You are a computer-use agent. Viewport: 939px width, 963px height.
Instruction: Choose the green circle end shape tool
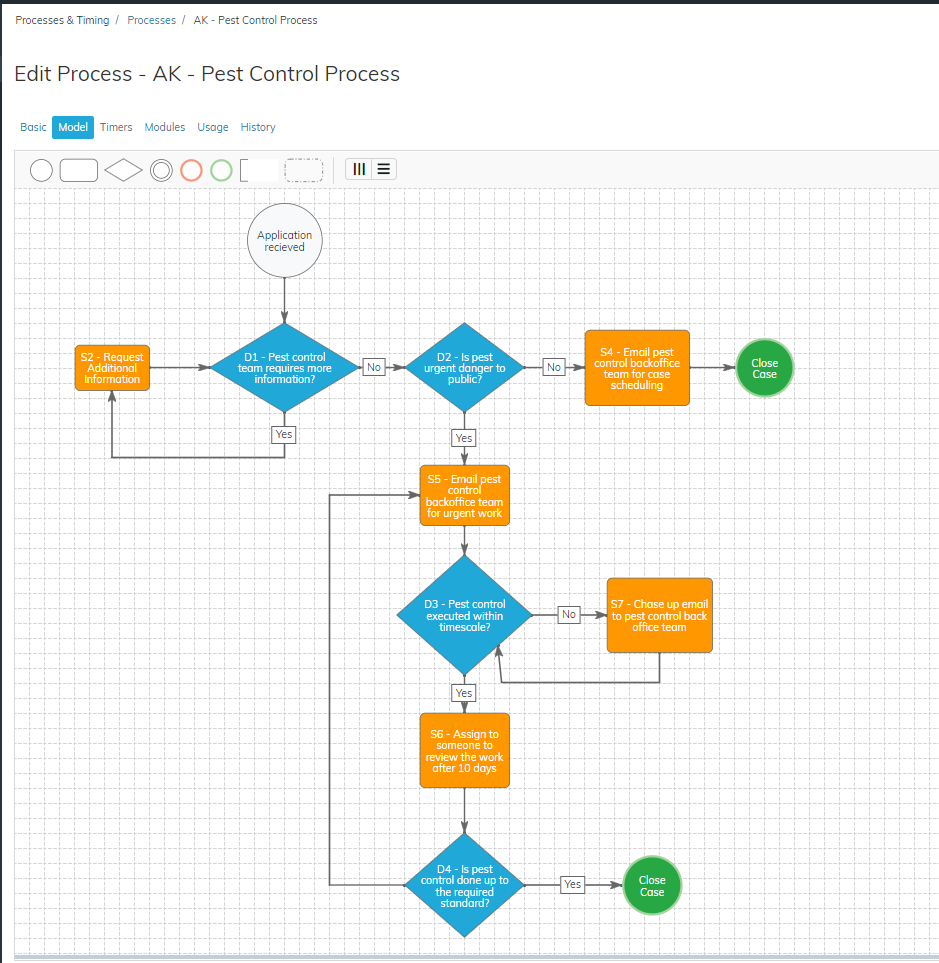click(221, 170)
